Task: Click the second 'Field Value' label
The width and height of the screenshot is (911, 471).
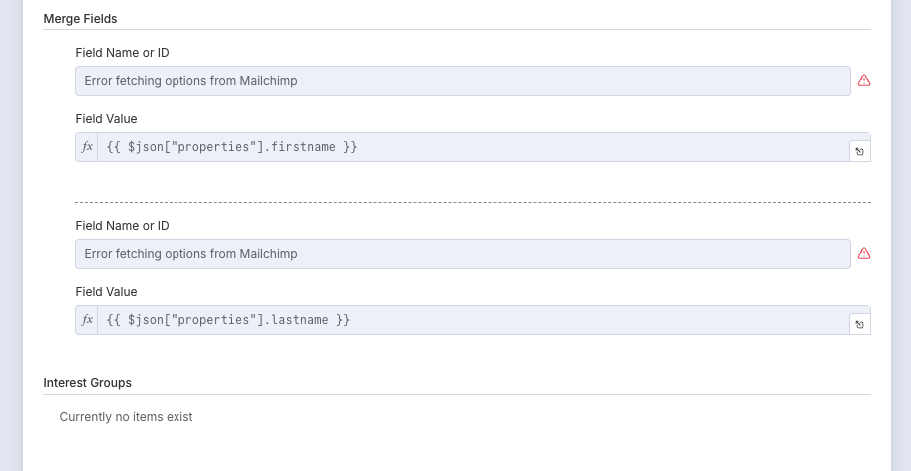Action: (106, 292)
